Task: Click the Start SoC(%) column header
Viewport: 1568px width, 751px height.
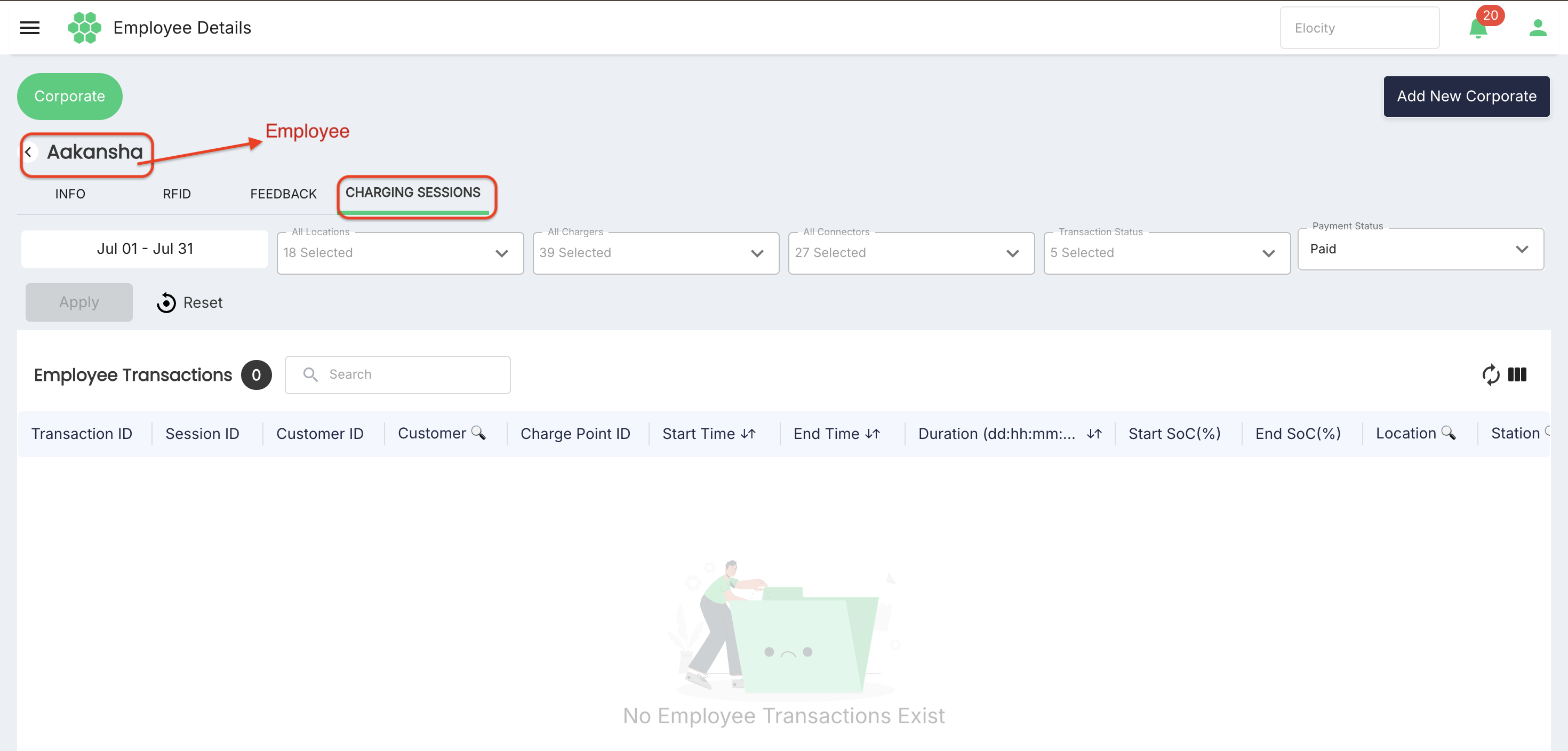Action: 1174,433
